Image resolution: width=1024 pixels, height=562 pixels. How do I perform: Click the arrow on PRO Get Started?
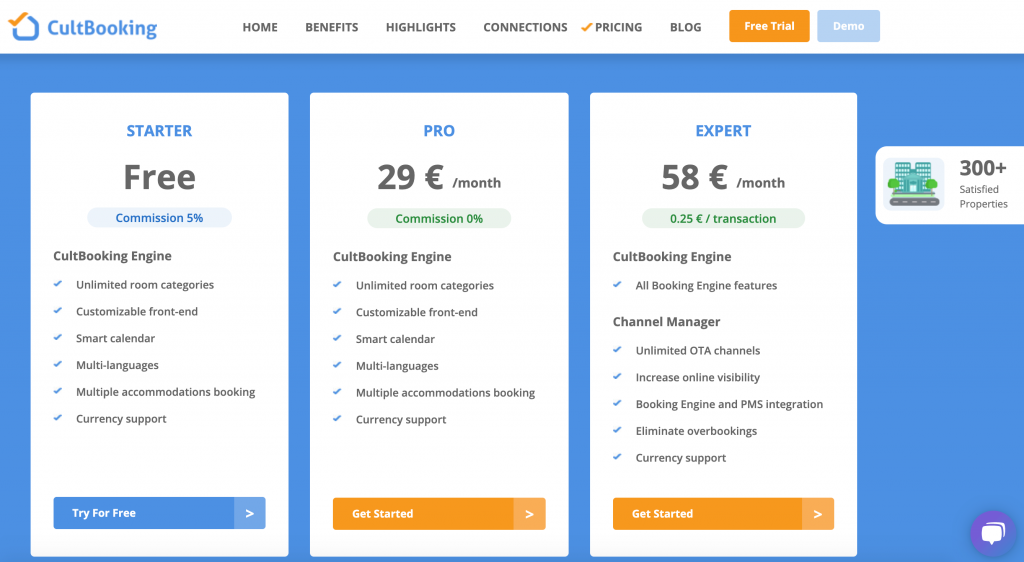[x=530, y=514]
